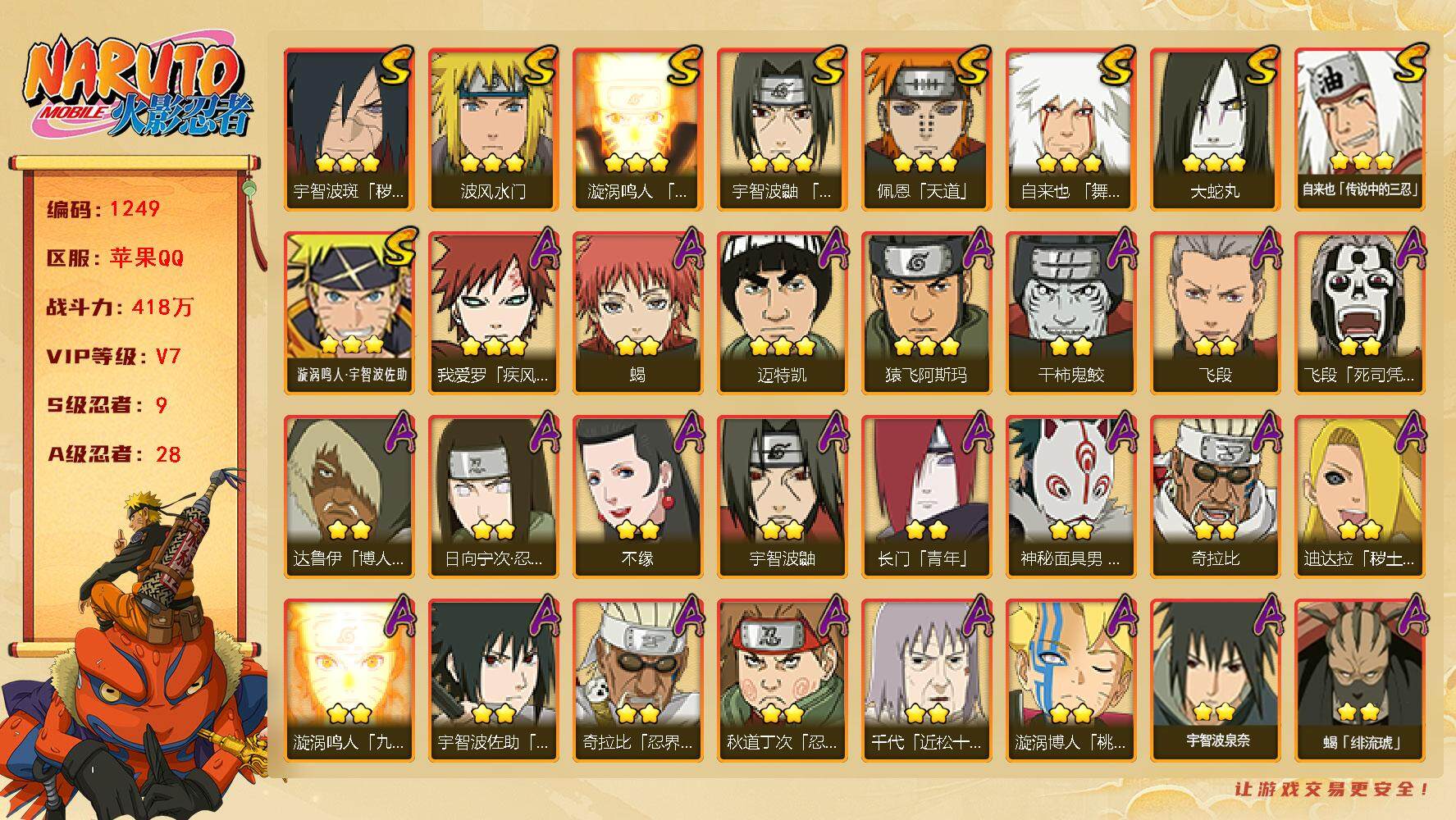Select the 猿飞阿斯玛 ninja card

coord(926,313)
